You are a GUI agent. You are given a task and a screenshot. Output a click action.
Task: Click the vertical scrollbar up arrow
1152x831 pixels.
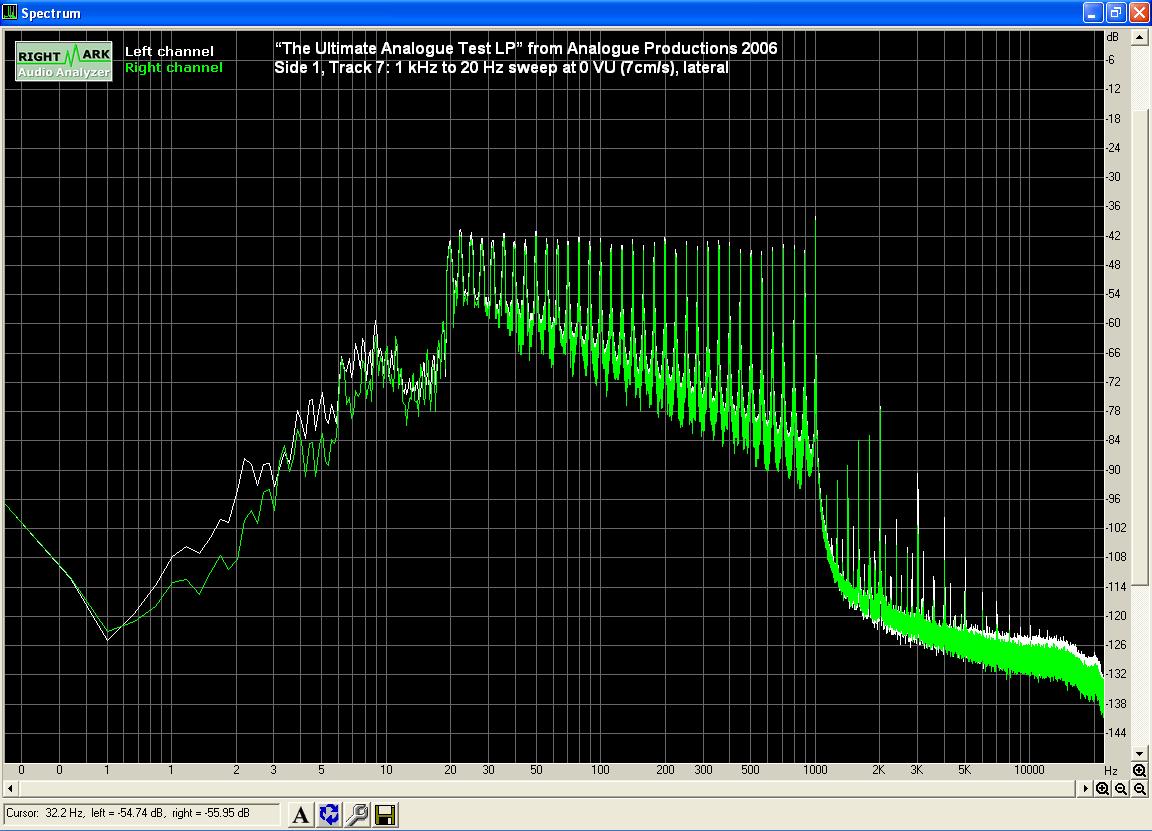(x=1140, y=36)
